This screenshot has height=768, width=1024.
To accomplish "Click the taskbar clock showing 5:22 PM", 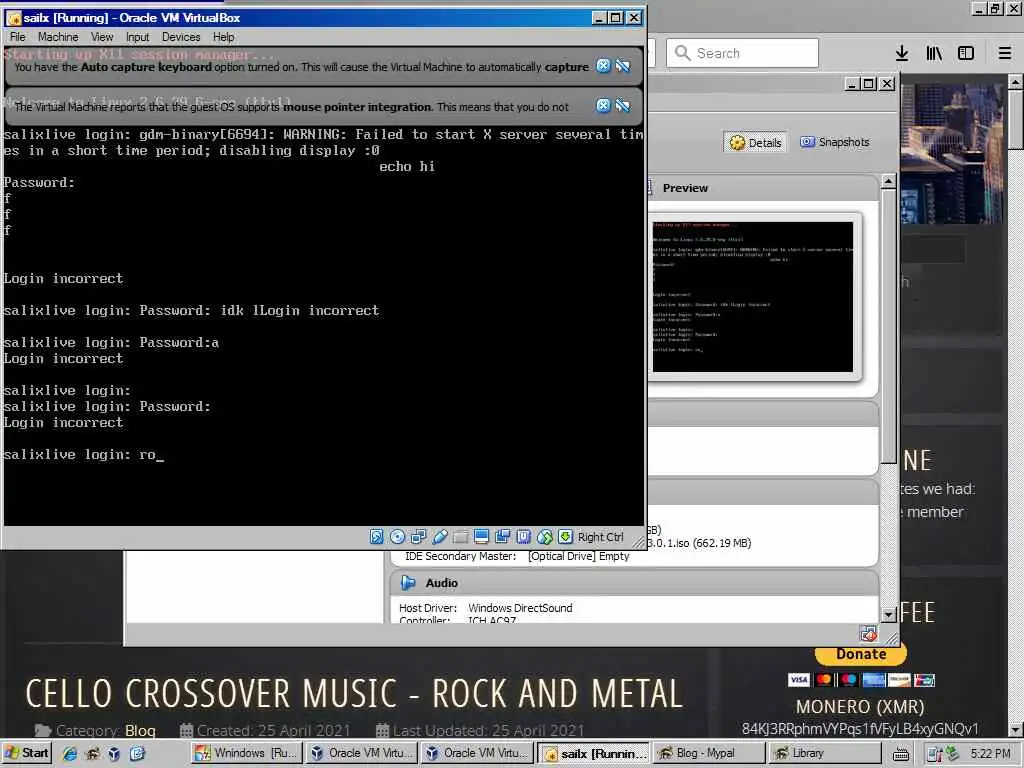I will 990,754.
